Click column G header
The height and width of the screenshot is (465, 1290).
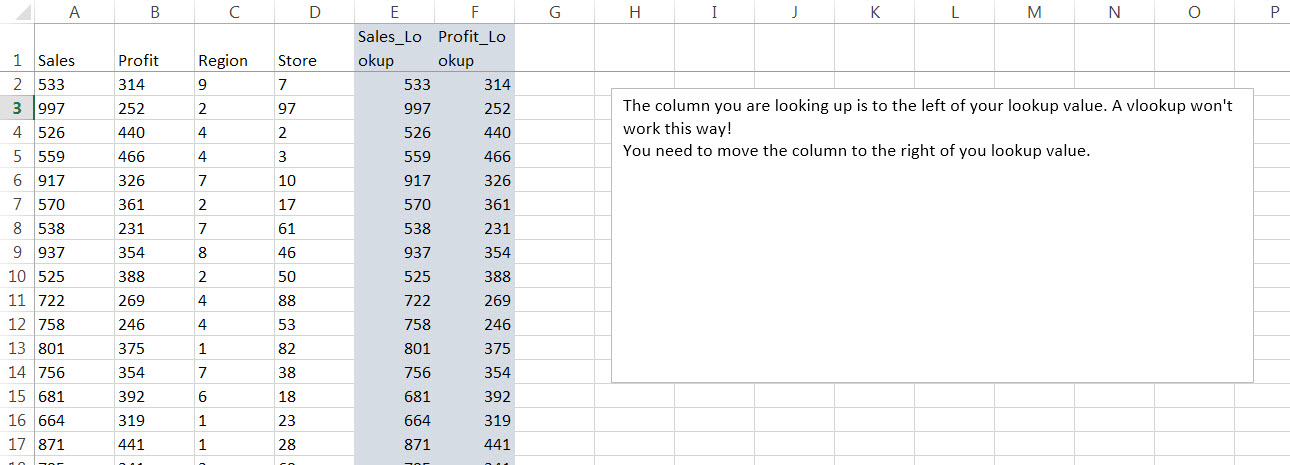554,12
